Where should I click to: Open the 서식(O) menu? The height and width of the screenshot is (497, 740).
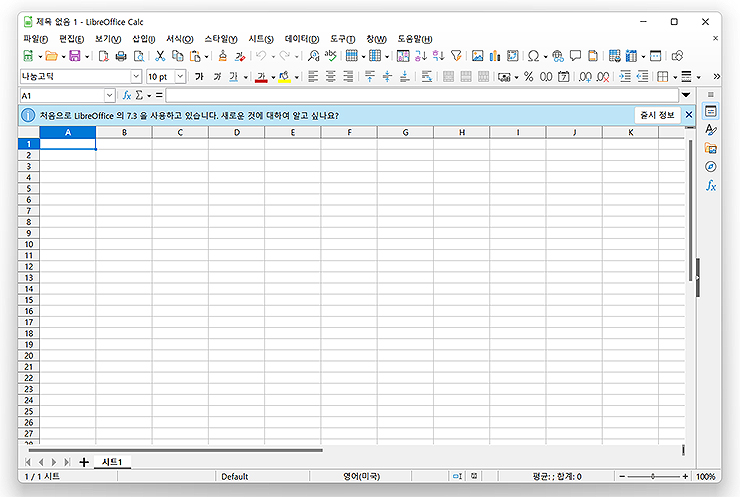[x=180, y=39]
